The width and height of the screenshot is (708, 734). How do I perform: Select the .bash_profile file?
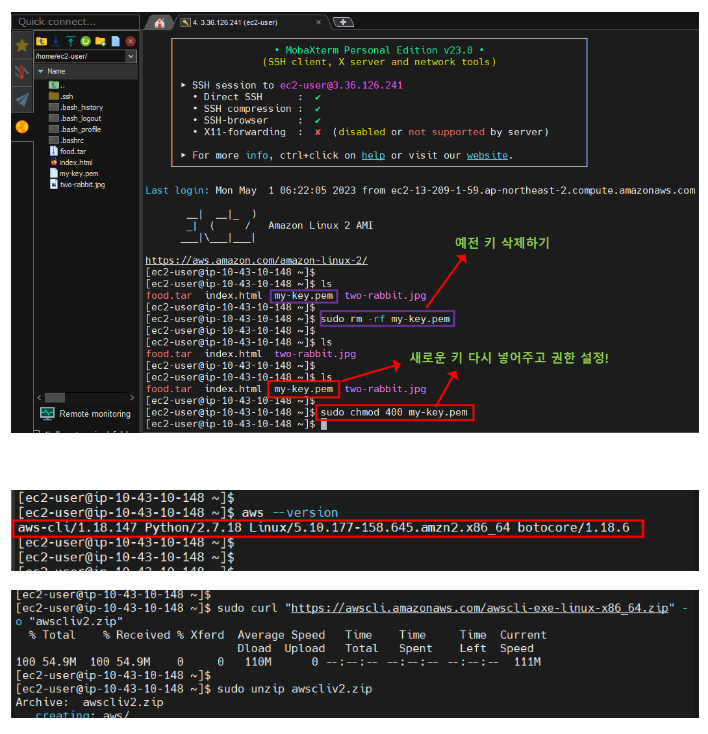[75, 129]
